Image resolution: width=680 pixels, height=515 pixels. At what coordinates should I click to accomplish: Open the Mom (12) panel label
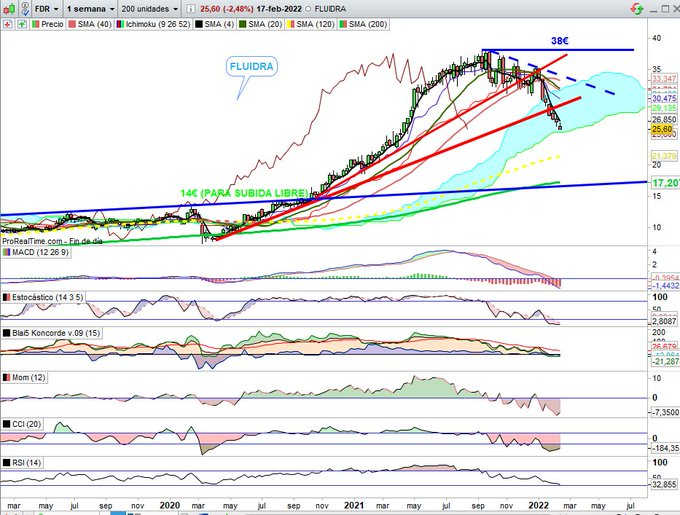tap(29, 378)
